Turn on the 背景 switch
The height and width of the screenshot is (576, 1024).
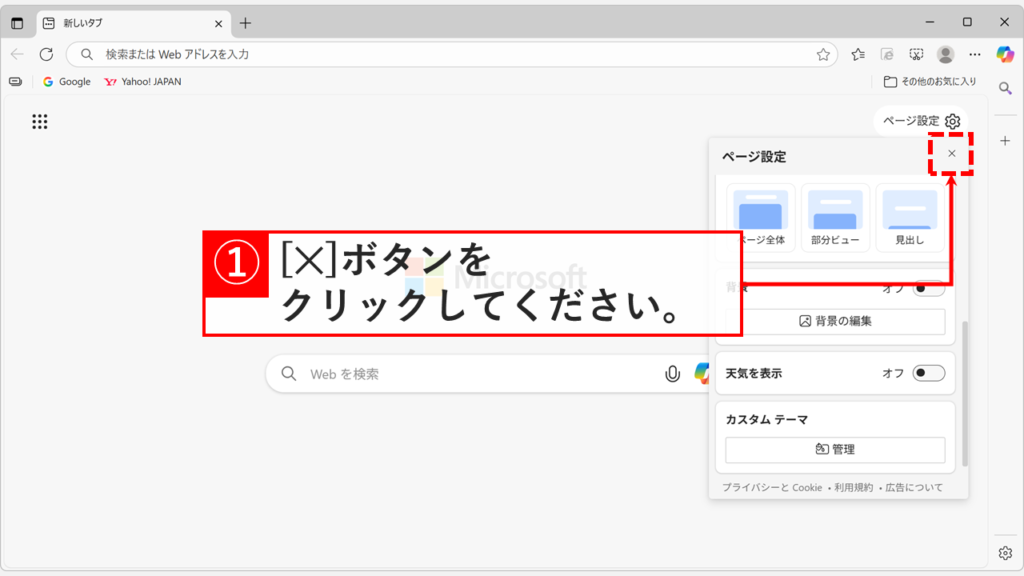tap(930, 287)
